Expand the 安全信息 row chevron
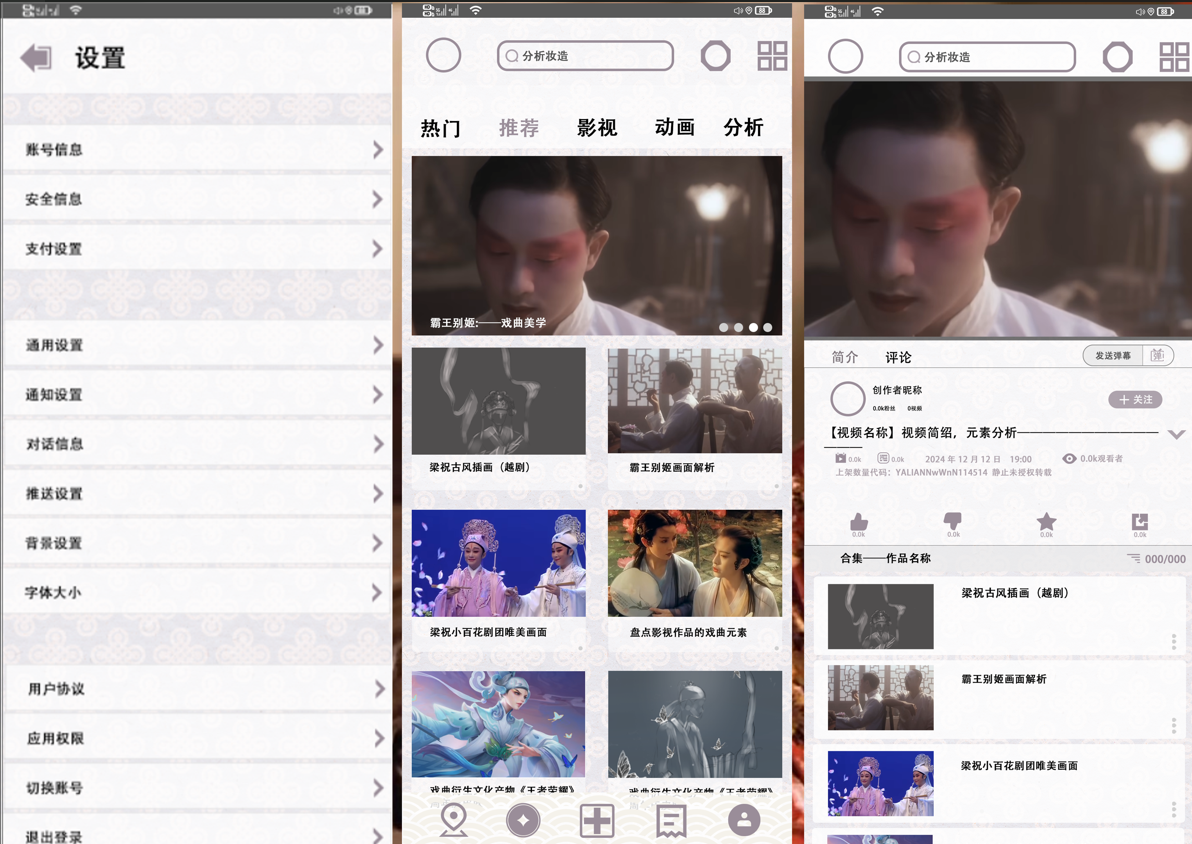 (x=378, y=199)
